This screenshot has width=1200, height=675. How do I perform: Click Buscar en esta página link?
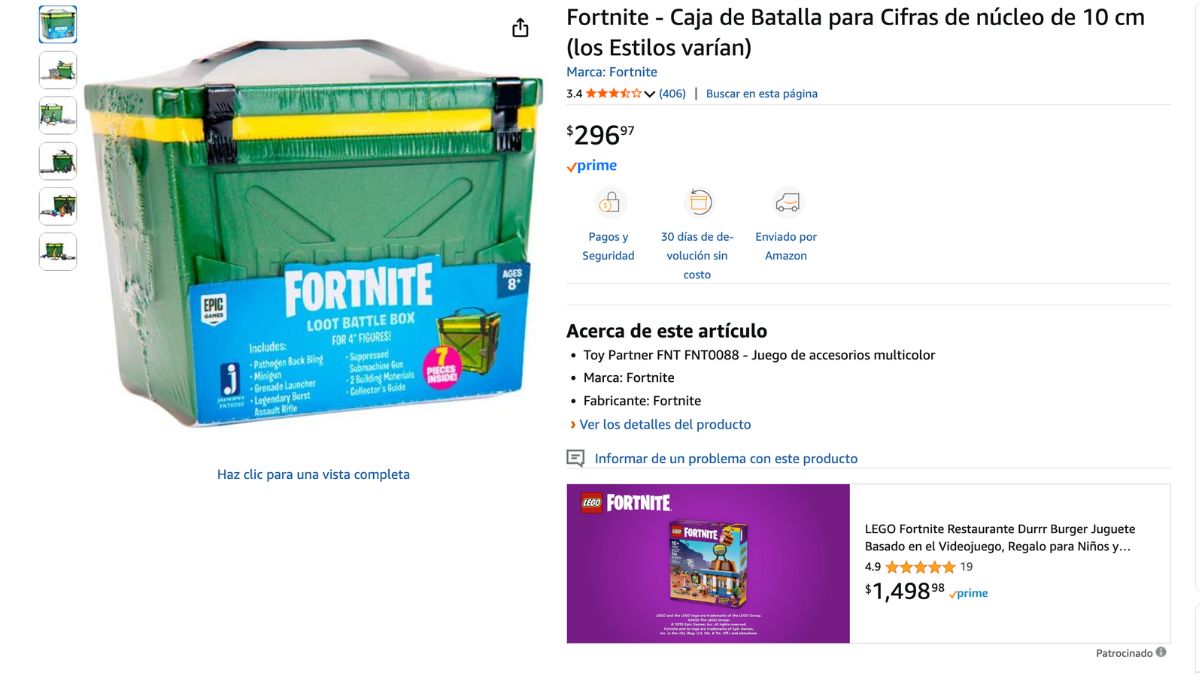(x=762, y=93)
